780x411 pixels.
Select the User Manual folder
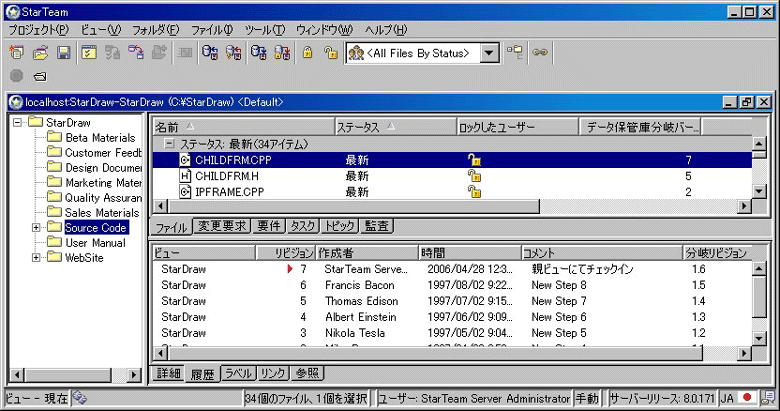pyautogui.click(x=95, y=243)
